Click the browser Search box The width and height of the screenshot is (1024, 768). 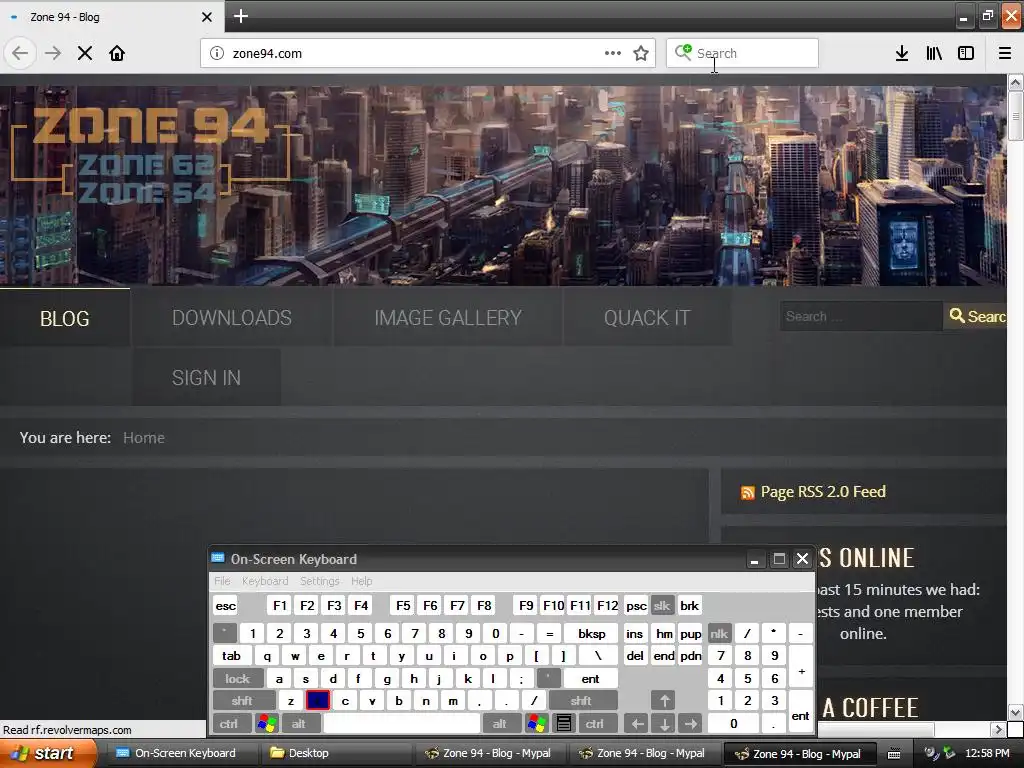pyautogui.click(x=742, y=53)
